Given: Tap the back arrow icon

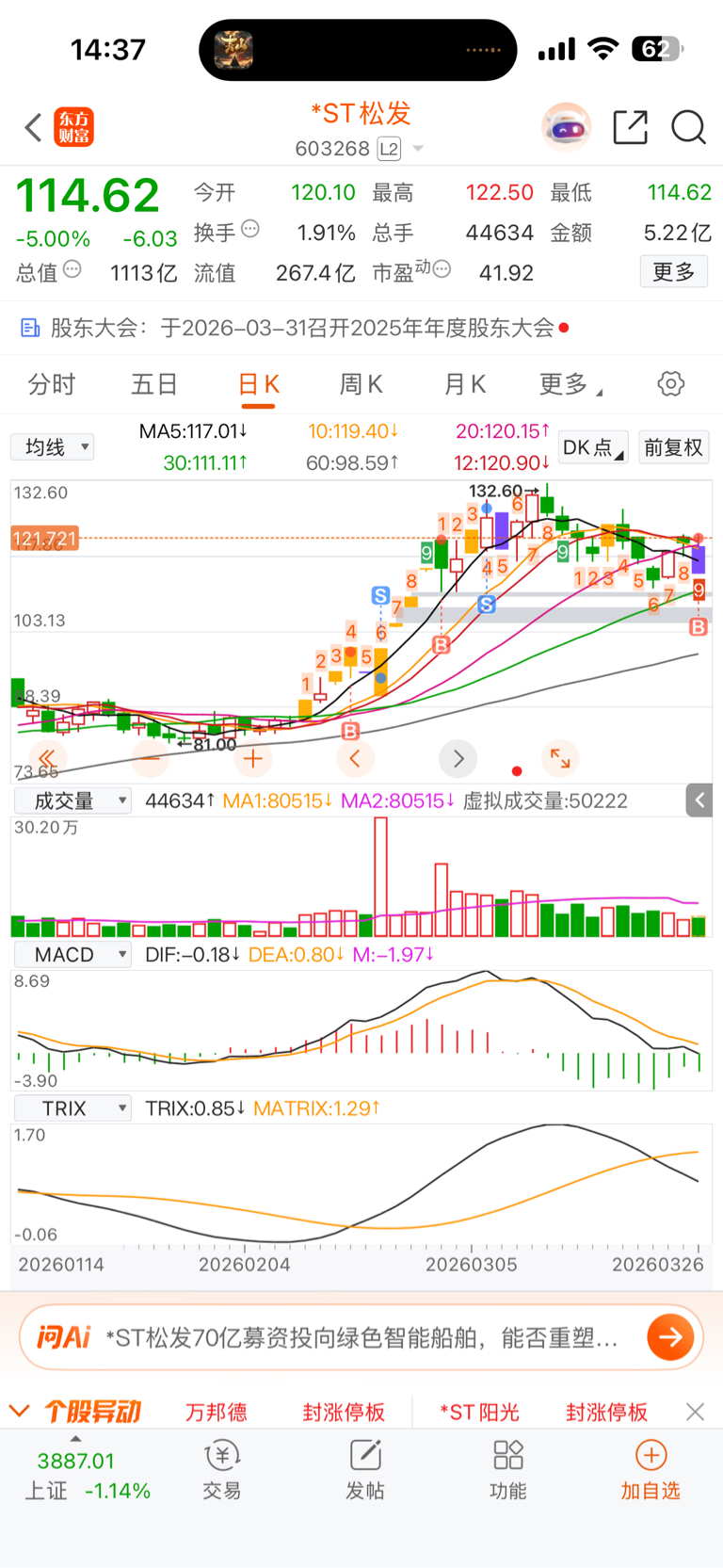Looking at the screenshot, I should 33,127.
